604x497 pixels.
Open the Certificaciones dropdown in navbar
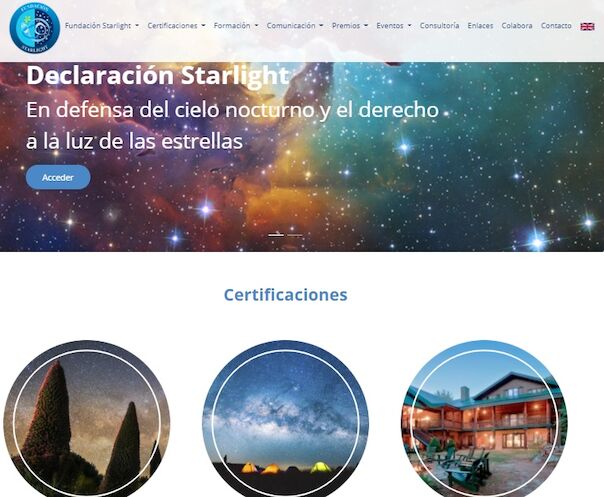tap(176, 26)
